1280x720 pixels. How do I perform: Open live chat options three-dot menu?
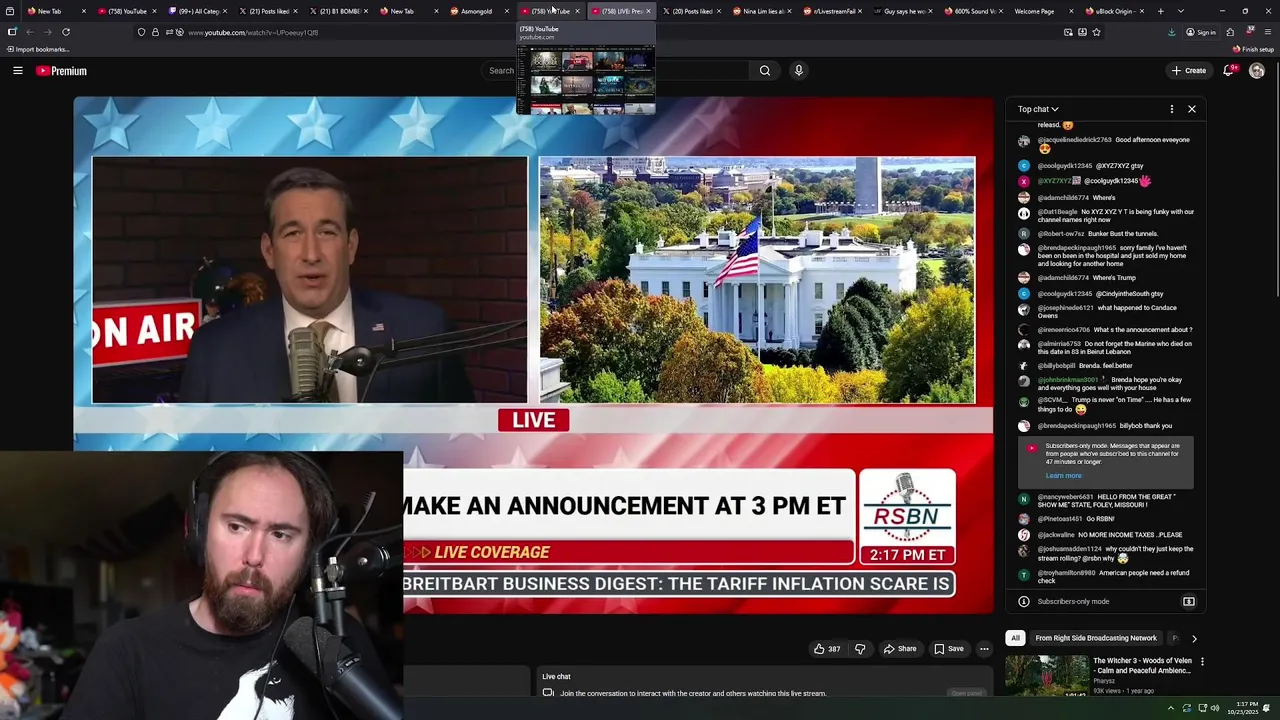pyautogui.click(x=1172, y=109)
